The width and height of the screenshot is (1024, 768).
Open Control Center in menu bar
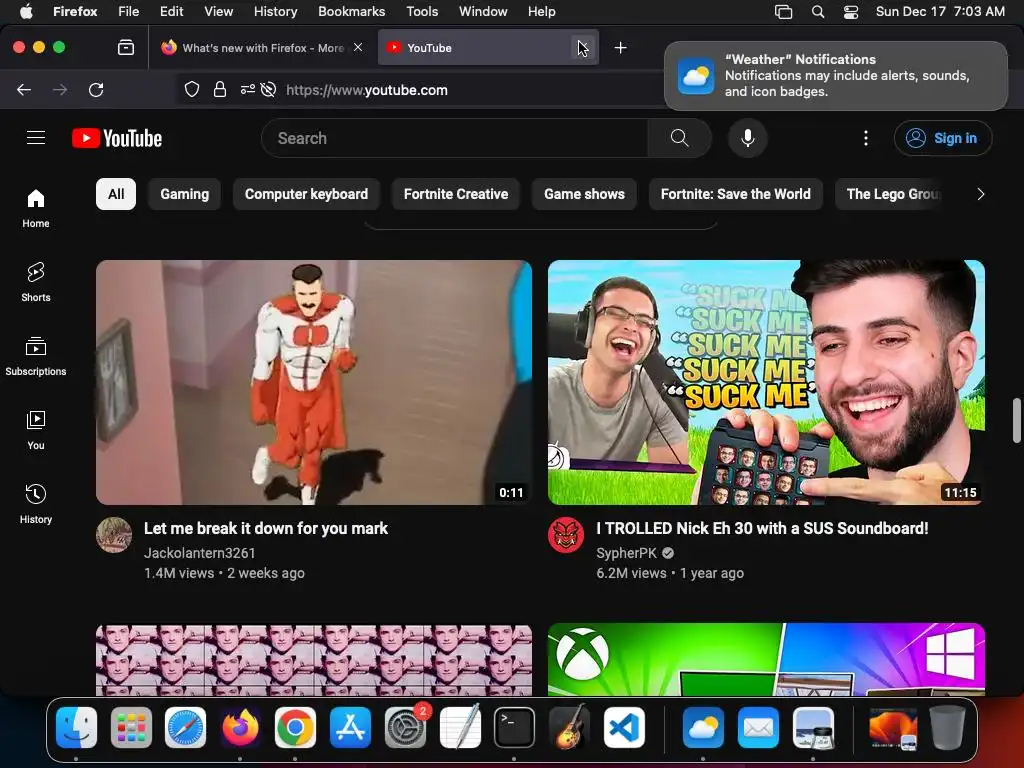point(850,12)
